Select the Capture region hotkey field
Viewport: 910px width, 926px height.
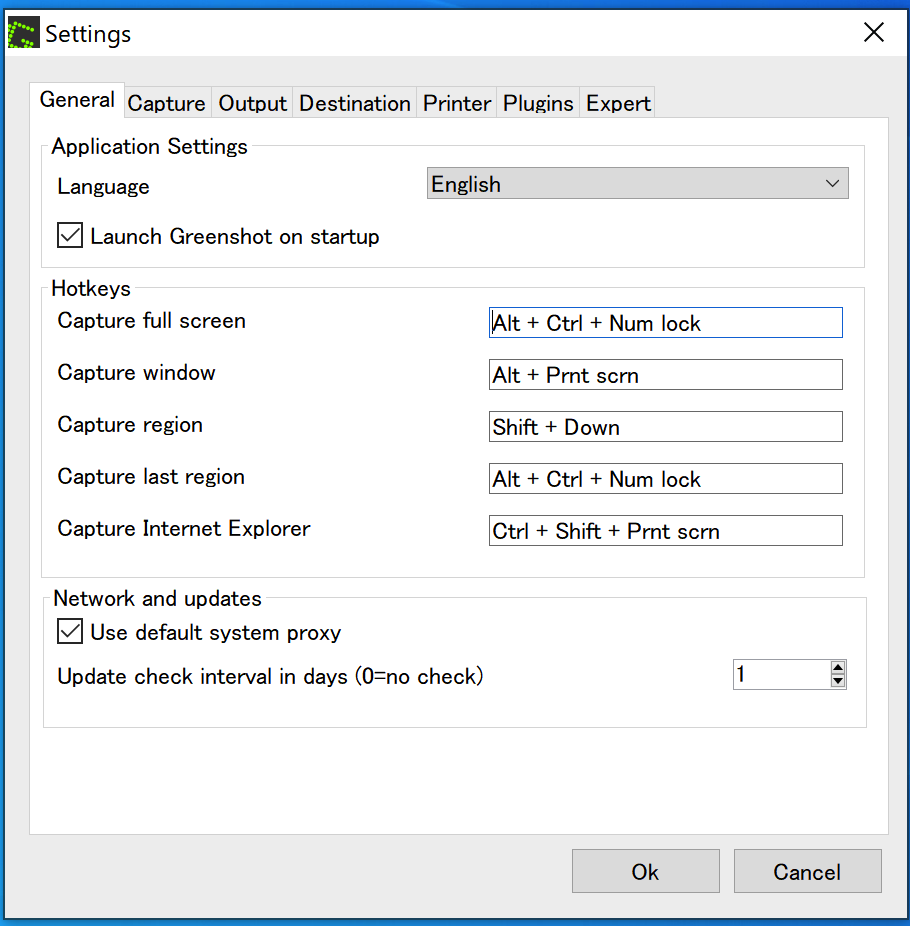point(665,427)
